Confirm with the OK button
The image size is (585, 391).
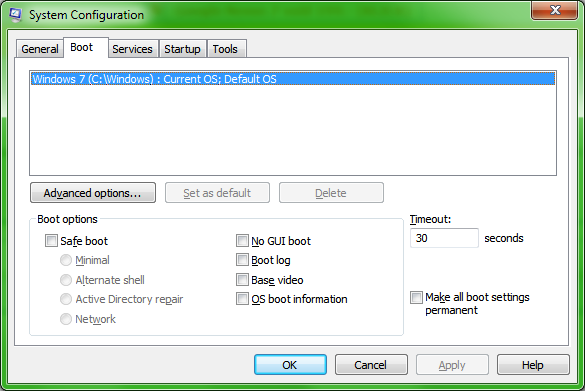click(x=290, y=365)
